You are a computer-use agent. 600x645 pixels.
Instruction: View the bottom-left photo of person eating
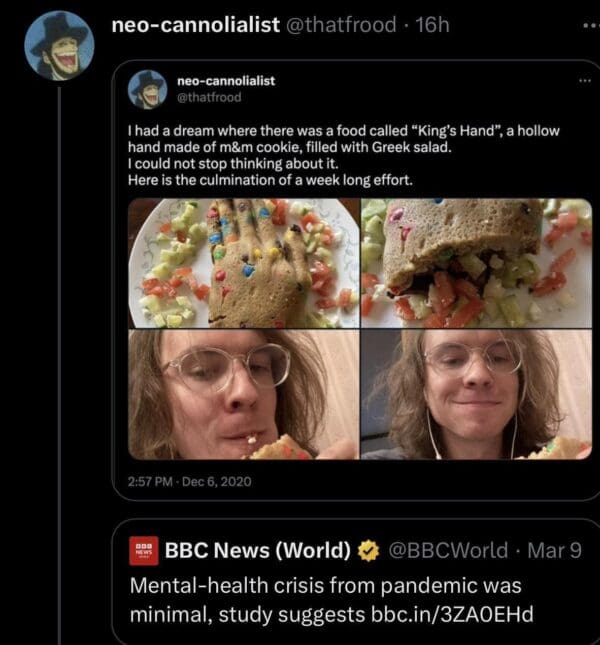click(x=243, y=394)
